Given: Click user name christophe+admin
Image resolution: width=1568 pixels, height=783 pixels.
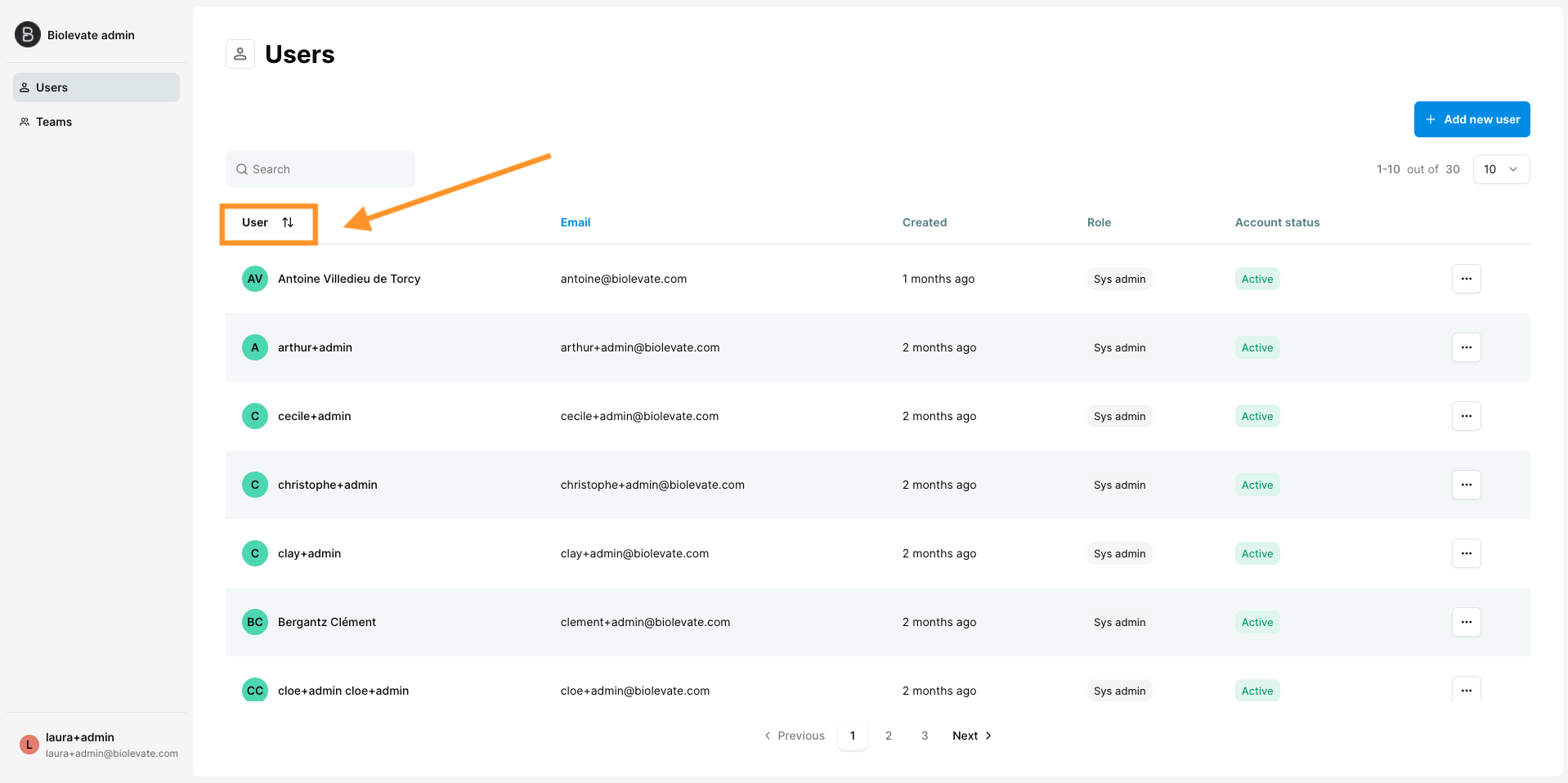Looking at the screenshot, I should point(328,485).
